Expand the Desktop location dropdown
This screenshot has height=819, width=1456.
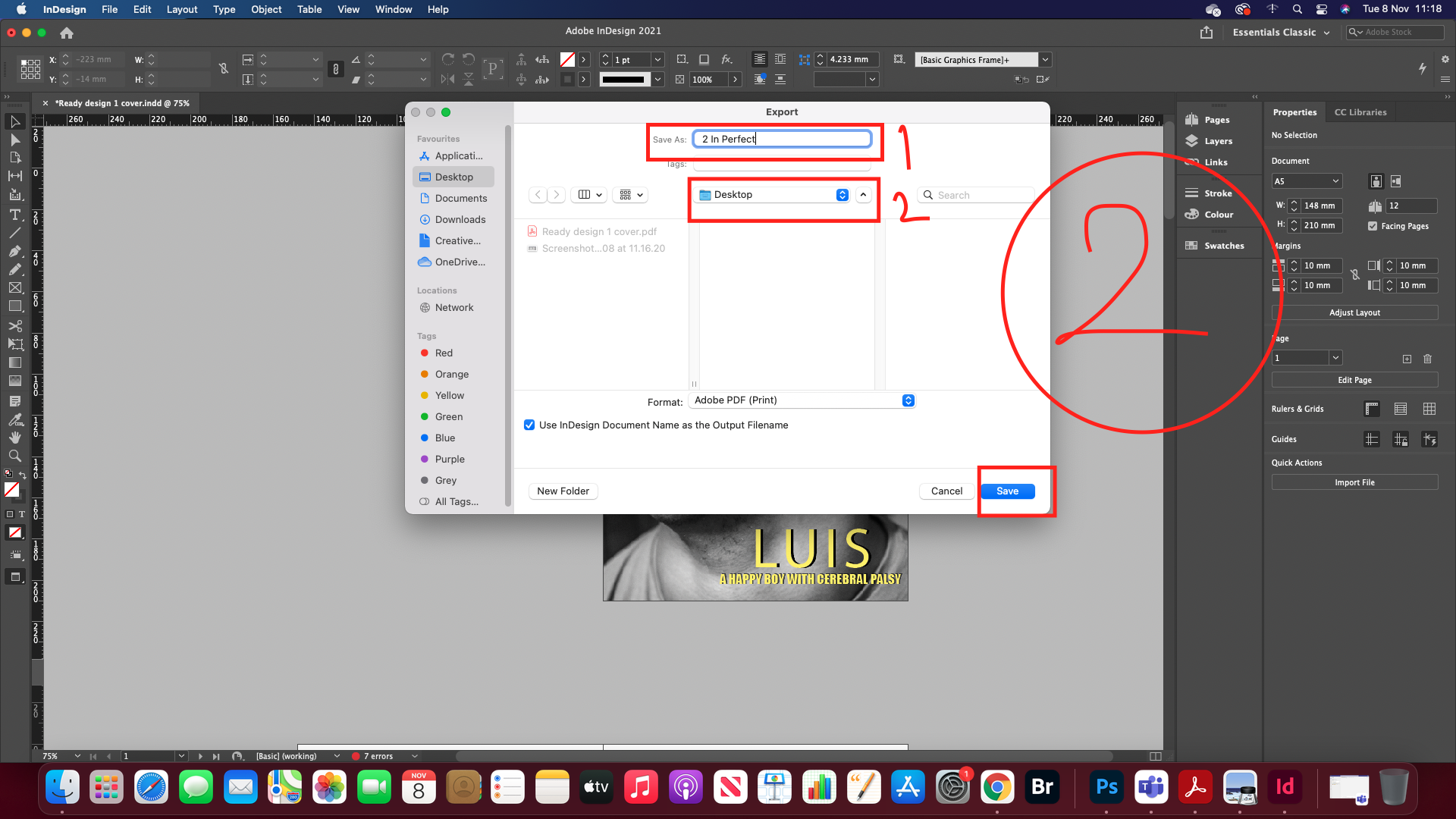click(842, 195)
